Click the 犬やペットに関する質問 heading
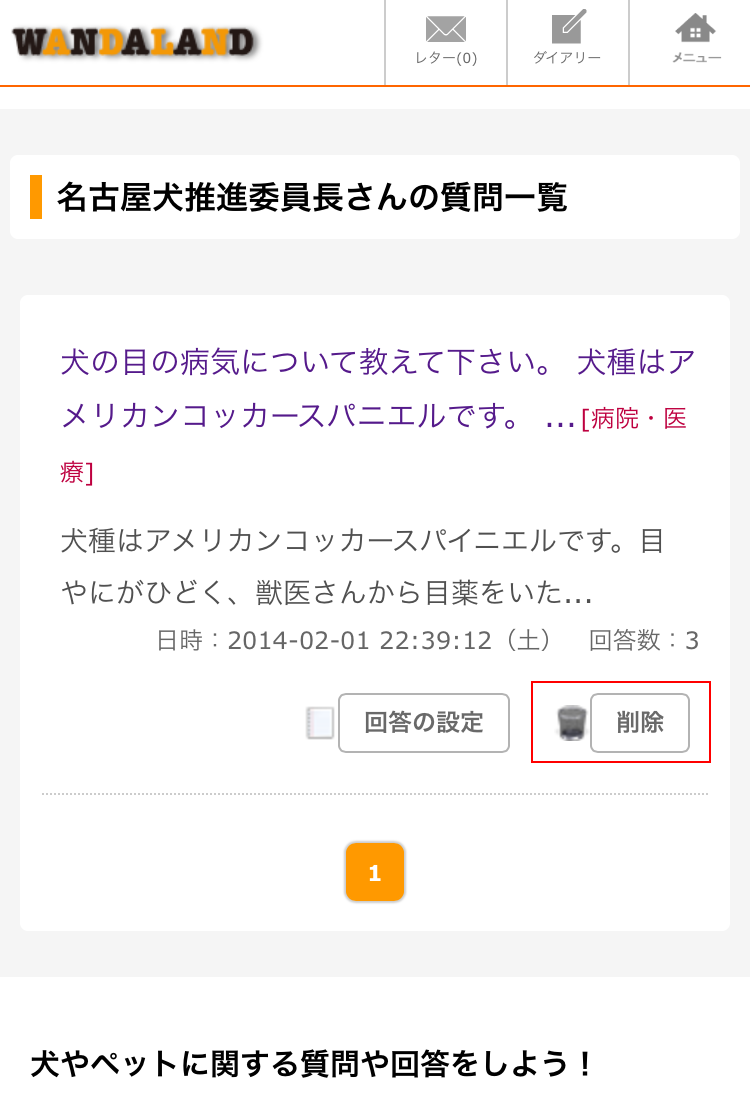This screenshot has width=750, height=1099. coord(312,1063)
